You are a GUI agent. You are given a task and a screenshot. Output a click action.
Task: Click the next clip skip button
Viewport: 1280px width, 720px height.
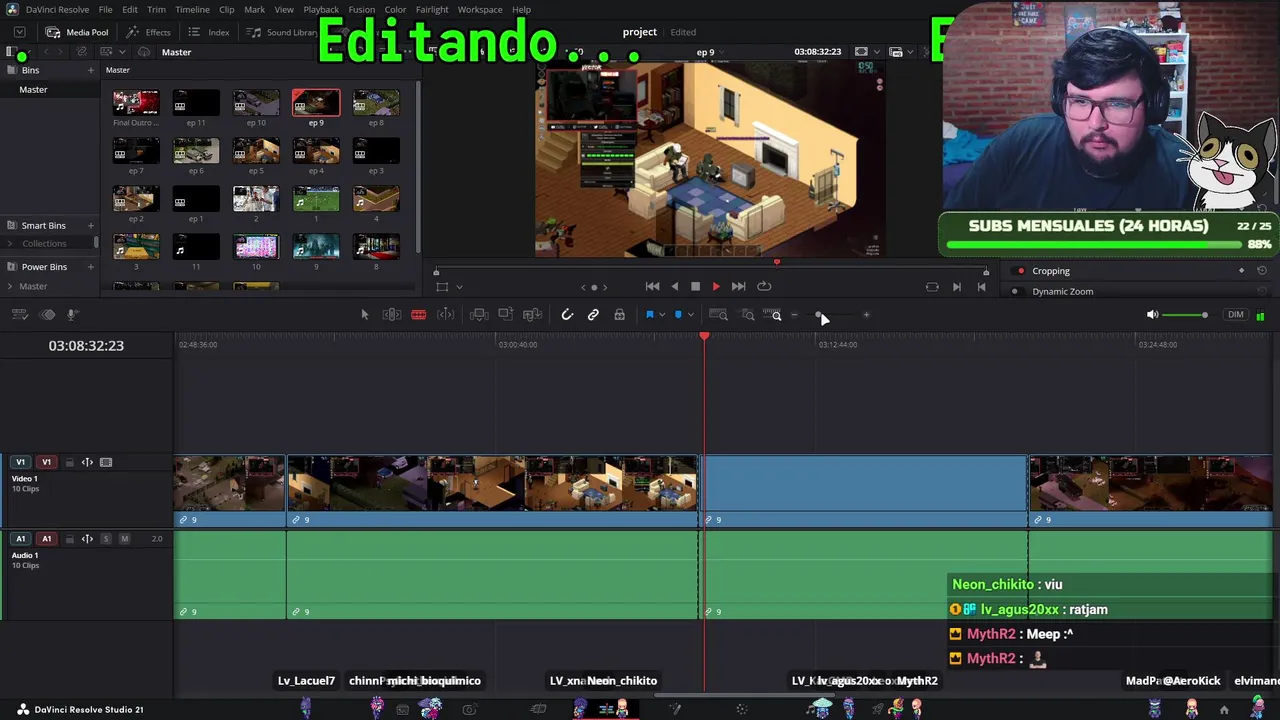tap(957, 287)
